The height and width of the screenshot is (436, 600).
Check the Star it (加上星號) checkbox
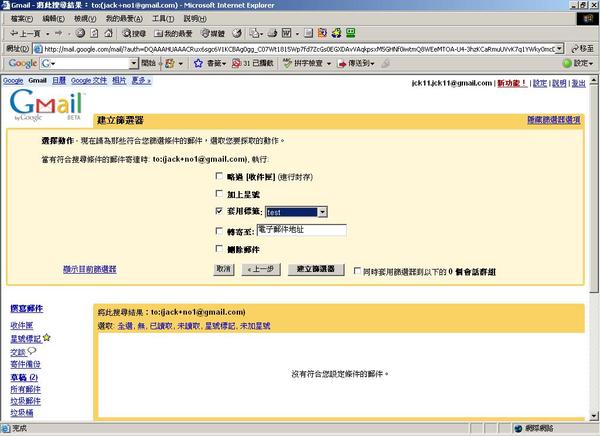tap(219, 193)
